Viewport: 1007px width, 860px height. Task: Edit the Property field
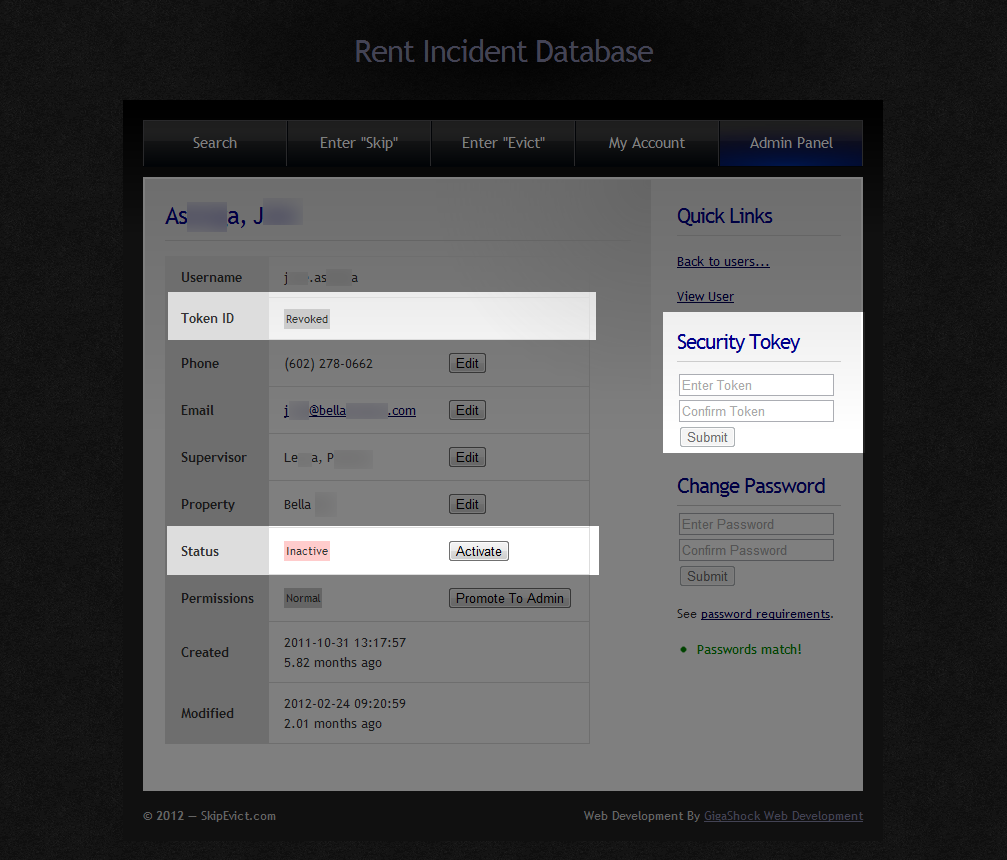467,504
